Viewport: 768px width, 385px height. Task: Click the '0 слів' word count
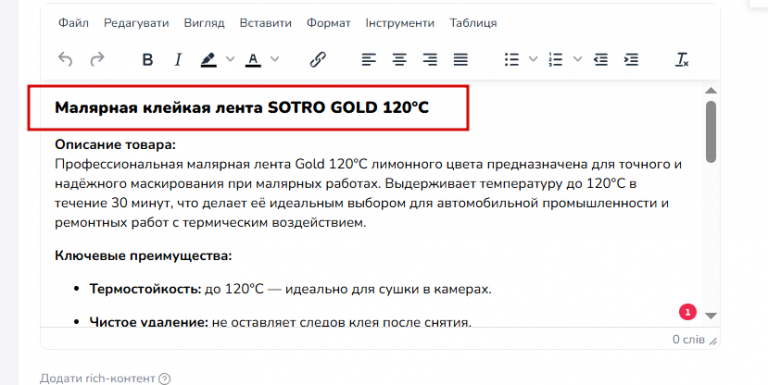click(x=688, y=339)
